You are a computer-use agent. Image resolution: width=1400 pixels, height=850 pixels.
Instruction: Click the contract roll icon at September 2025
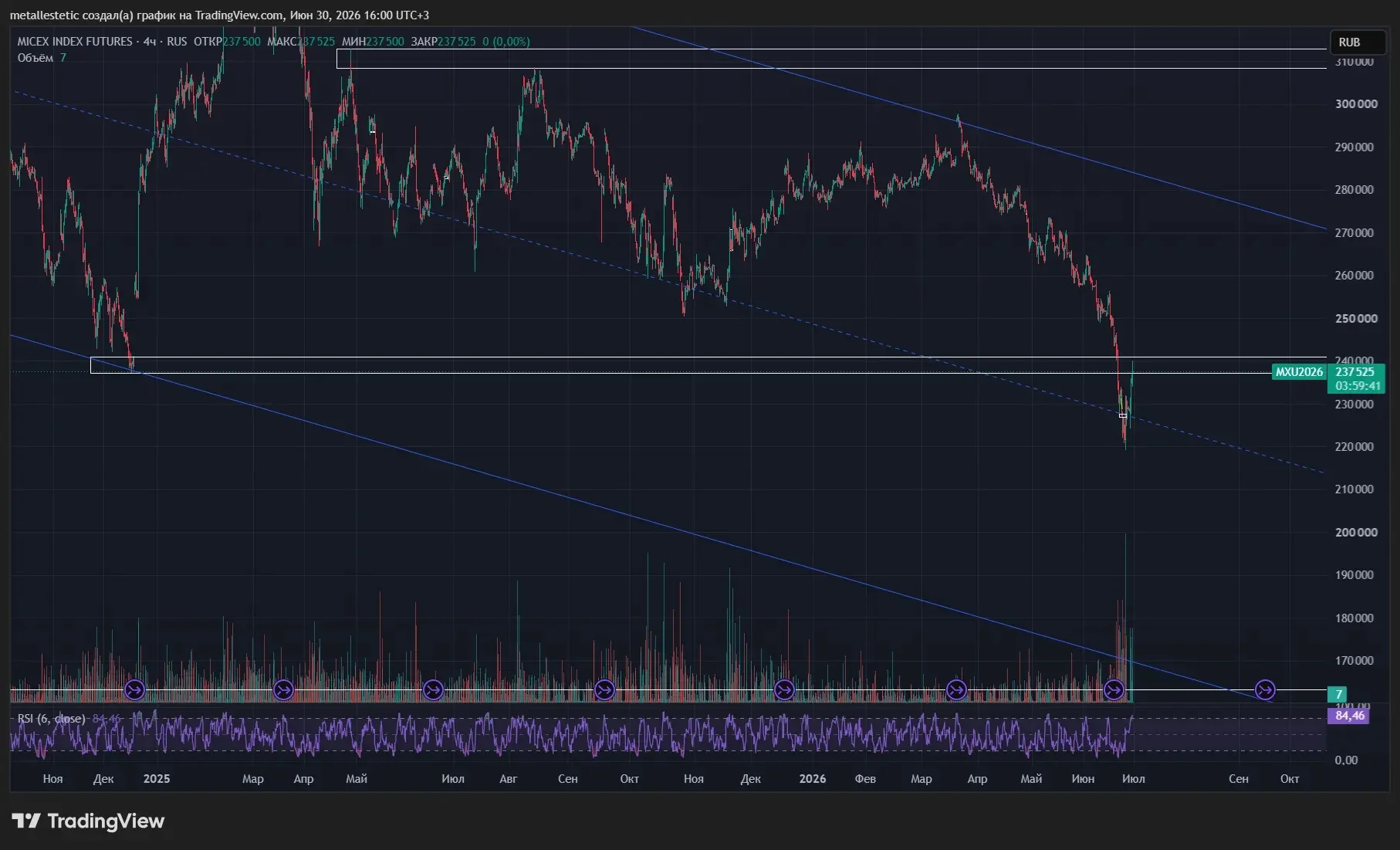click(x=604, y=689)
